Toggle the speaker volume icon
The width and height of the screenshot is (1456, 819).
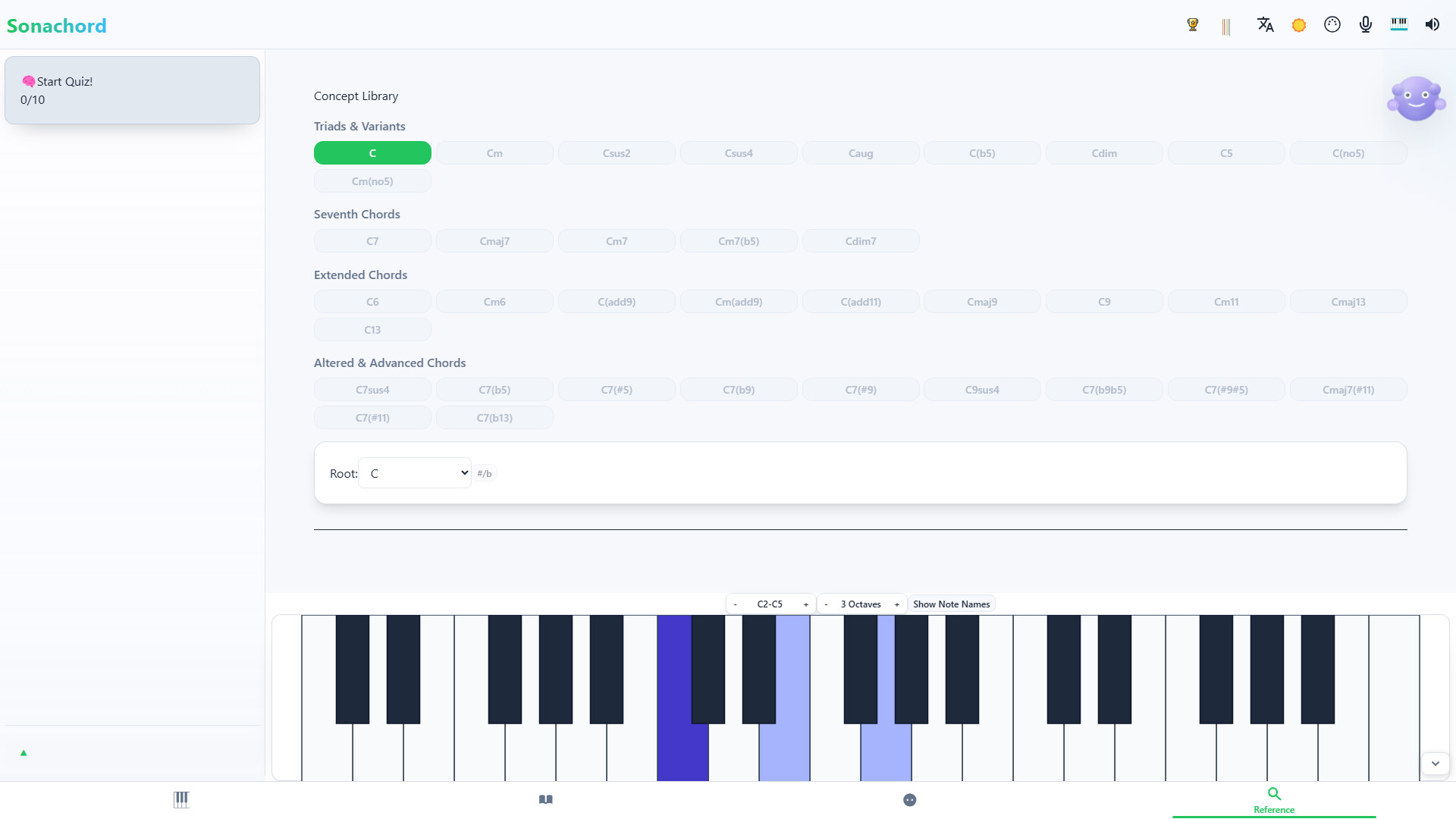(x=1432, y=25)
